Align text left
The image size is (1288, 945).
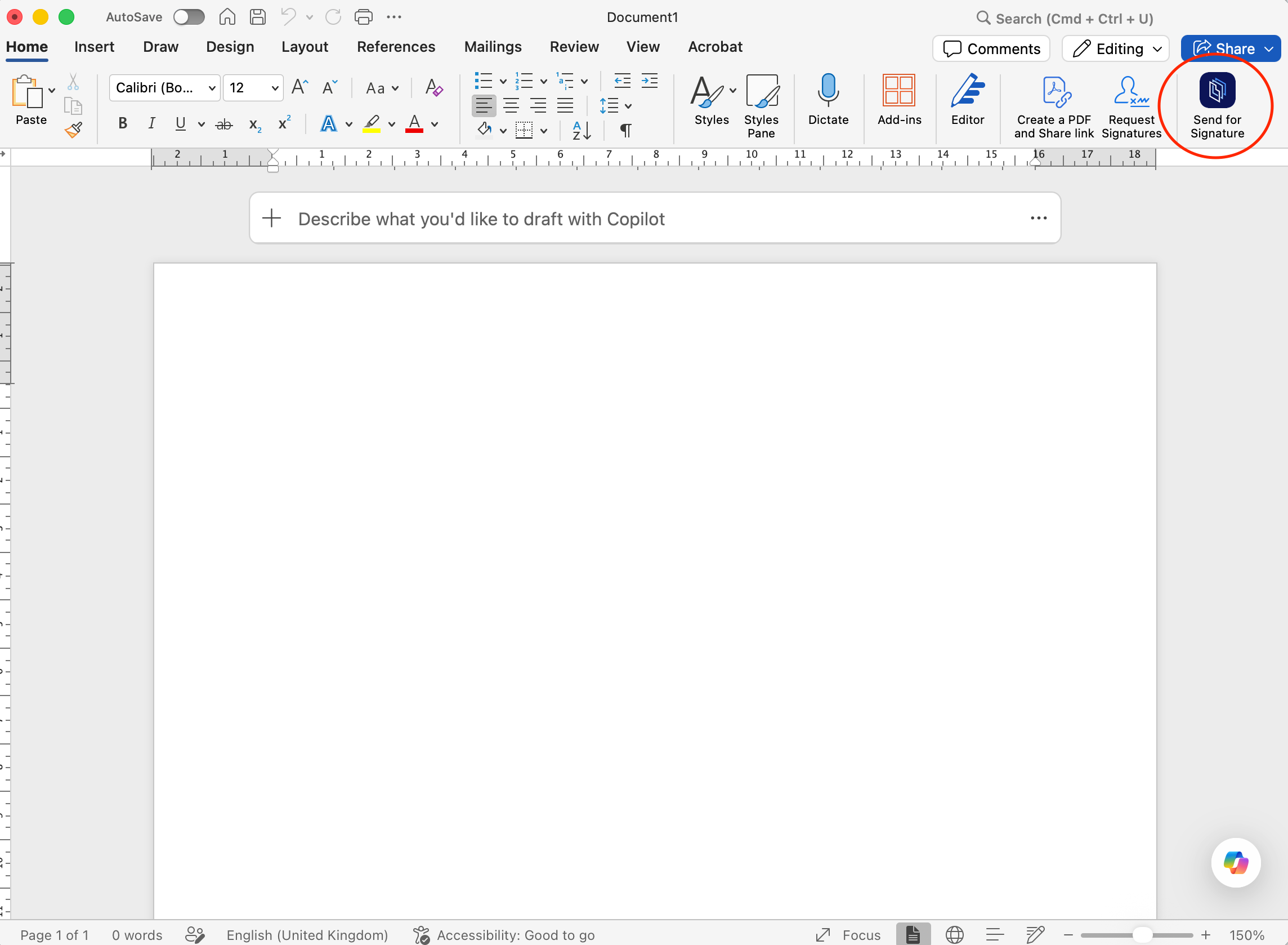tap(484, 105)
